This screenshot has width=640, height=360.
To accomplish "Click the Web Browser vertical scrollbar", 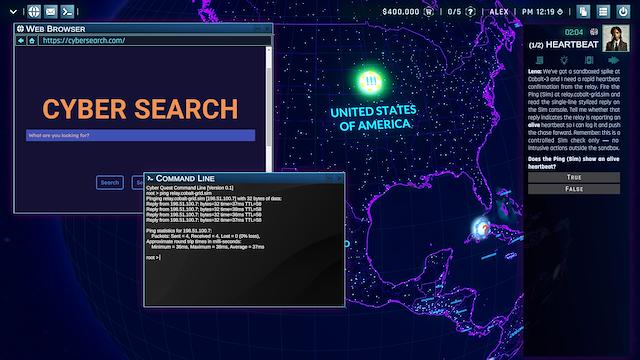I will [x=269, y=109].
